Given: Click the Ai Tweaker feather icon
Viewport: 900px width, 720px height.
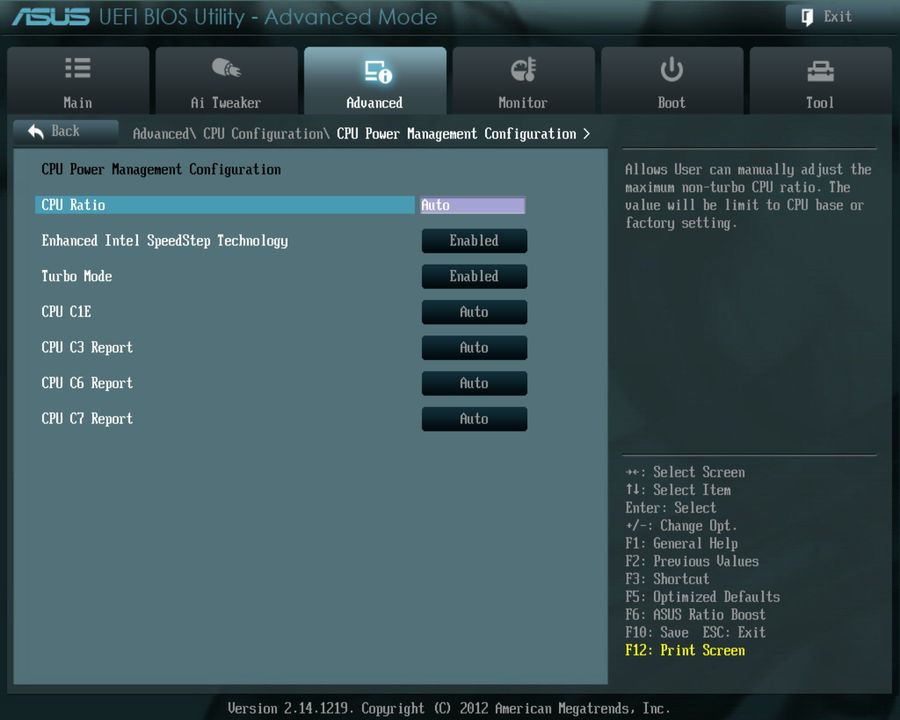Looking at the screenshot, I should click(226, 68).
